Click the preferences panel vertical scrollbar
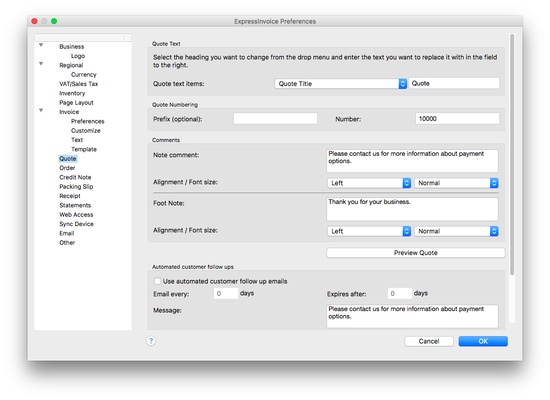 pyautogui.click(x=512, y=154)
